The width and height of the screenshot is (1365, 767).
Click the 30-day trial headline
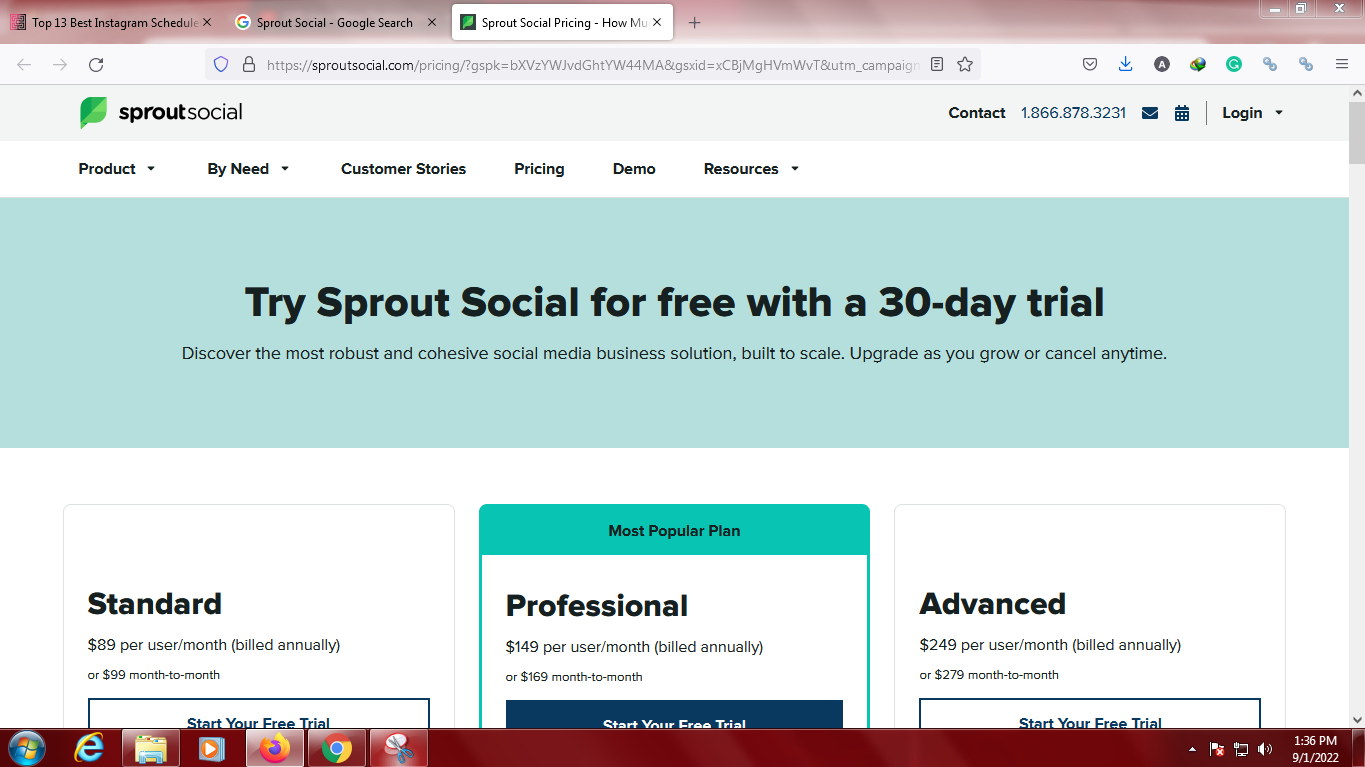click(674, 302)
